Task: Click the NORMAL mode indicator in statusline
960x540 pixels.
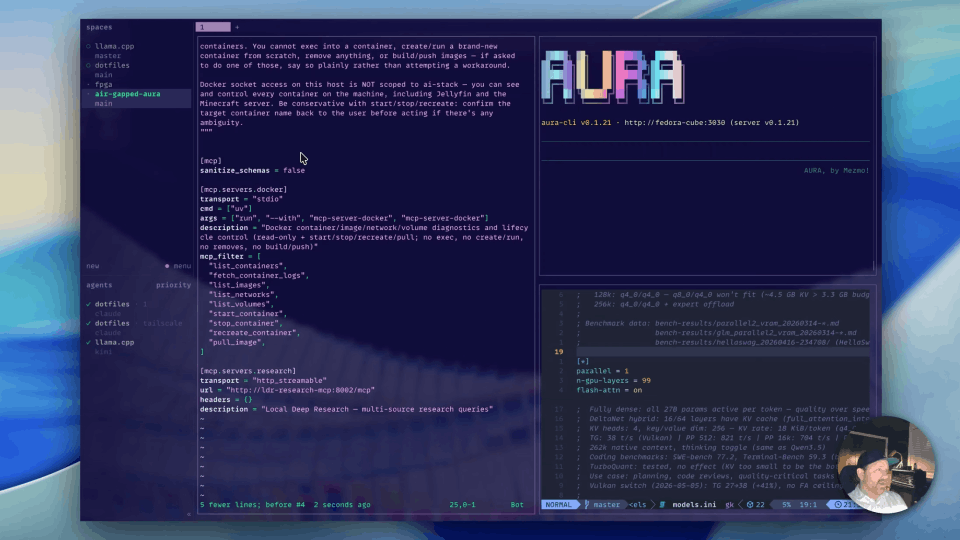Action: coord(558,504)
